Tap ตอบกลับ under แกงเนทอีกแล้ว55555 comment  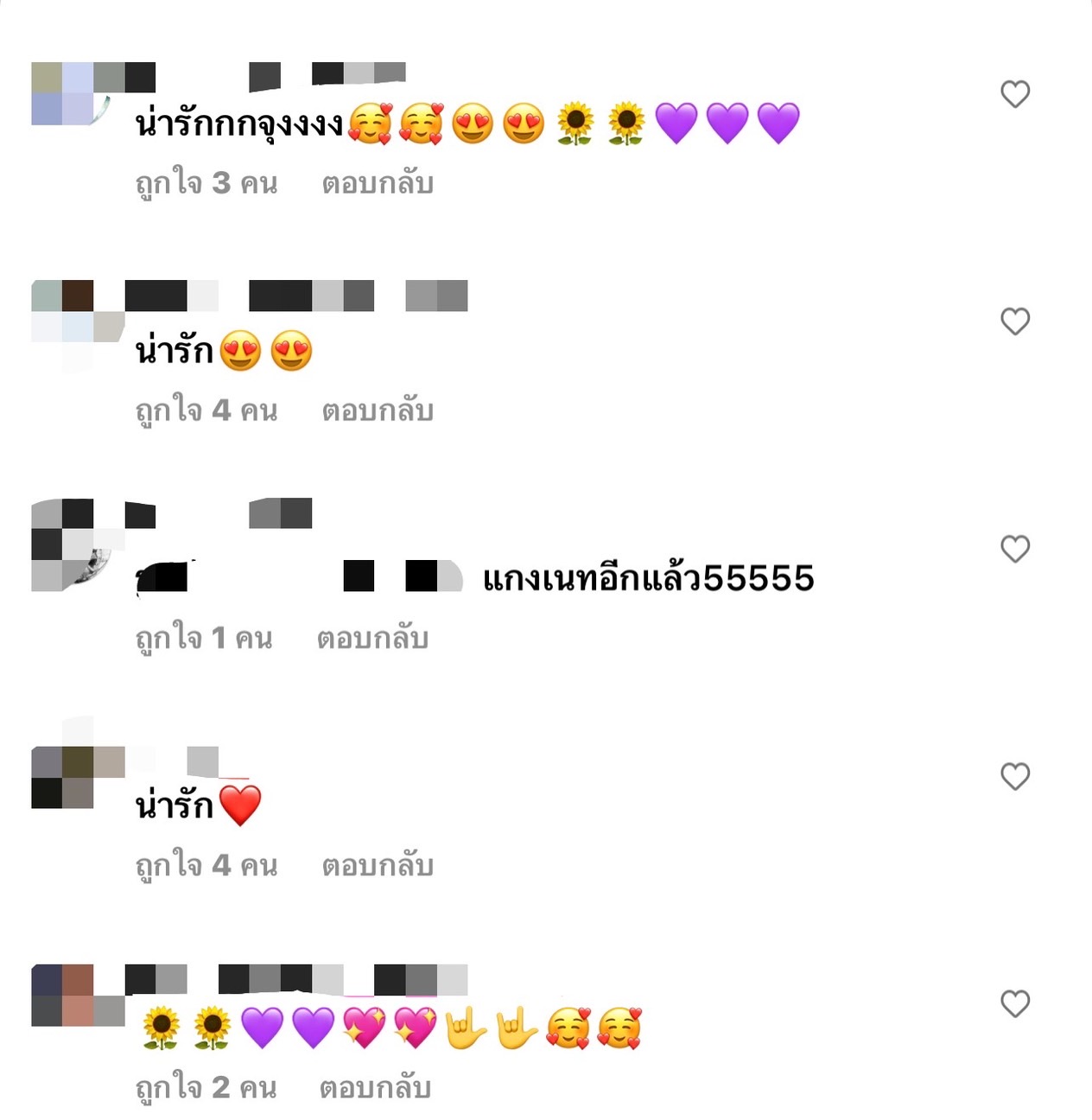click(x=372, y=638)
